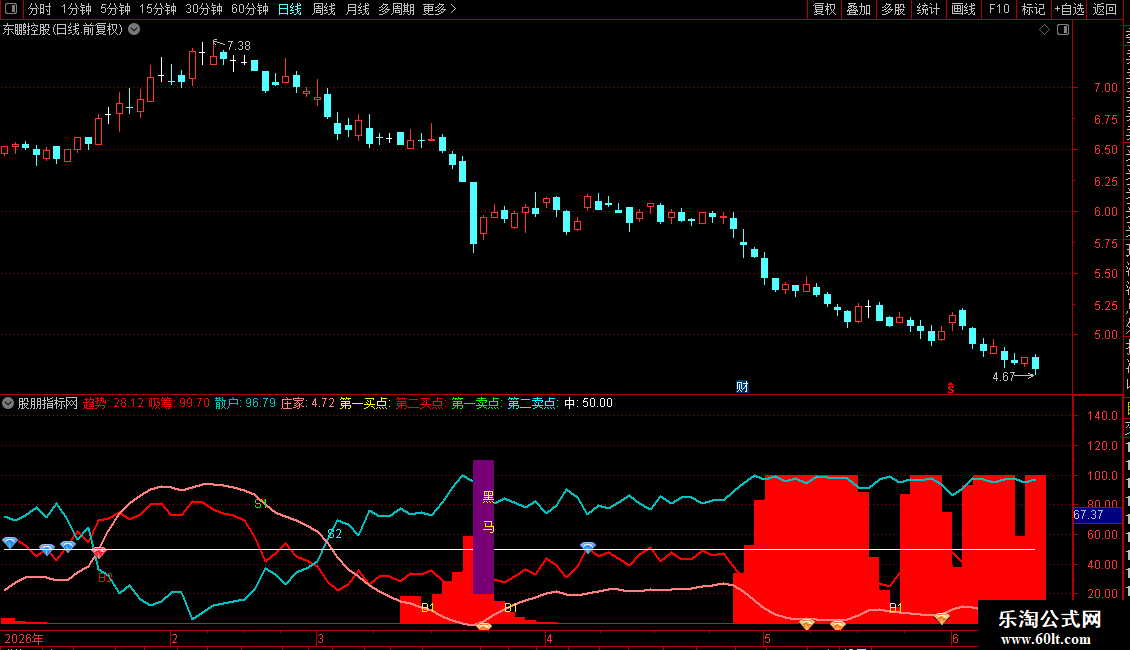Add stock to 自选 watchlist
Viewport: 1130px width, 650px height.
1069,9
